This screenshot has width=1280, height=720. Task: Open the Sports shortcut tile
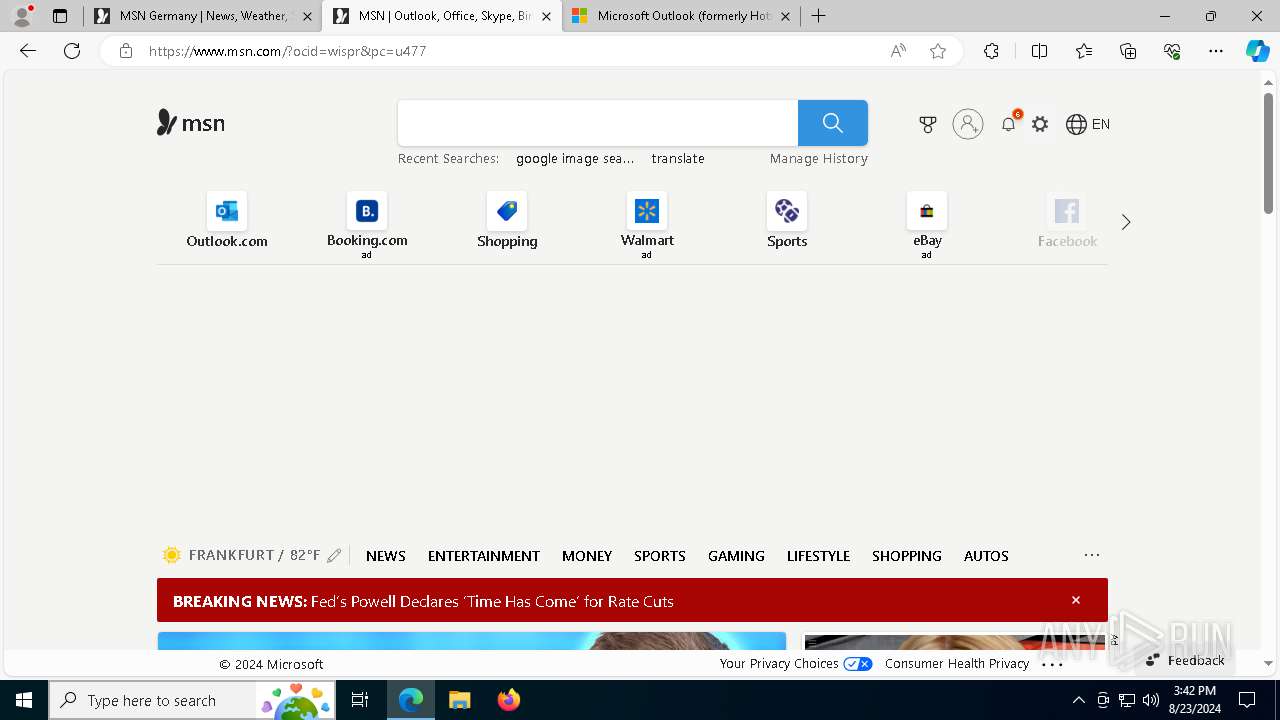[x=787, y=221]
